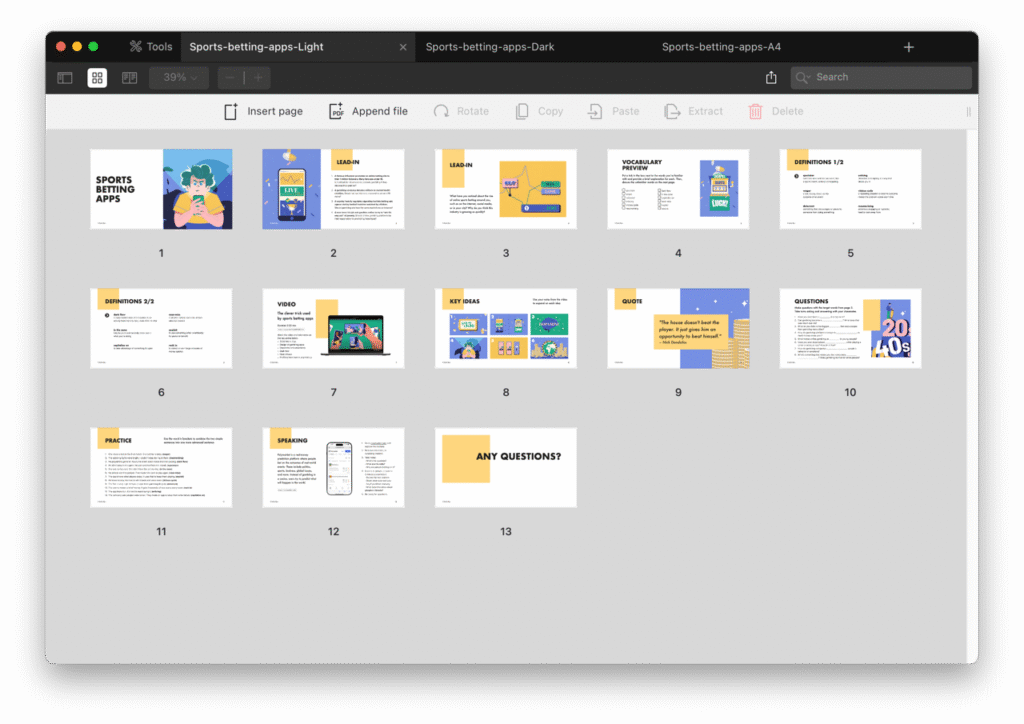Close the Sports-betting-apps-Light tab
The image size is (1024, 724).
403,47
